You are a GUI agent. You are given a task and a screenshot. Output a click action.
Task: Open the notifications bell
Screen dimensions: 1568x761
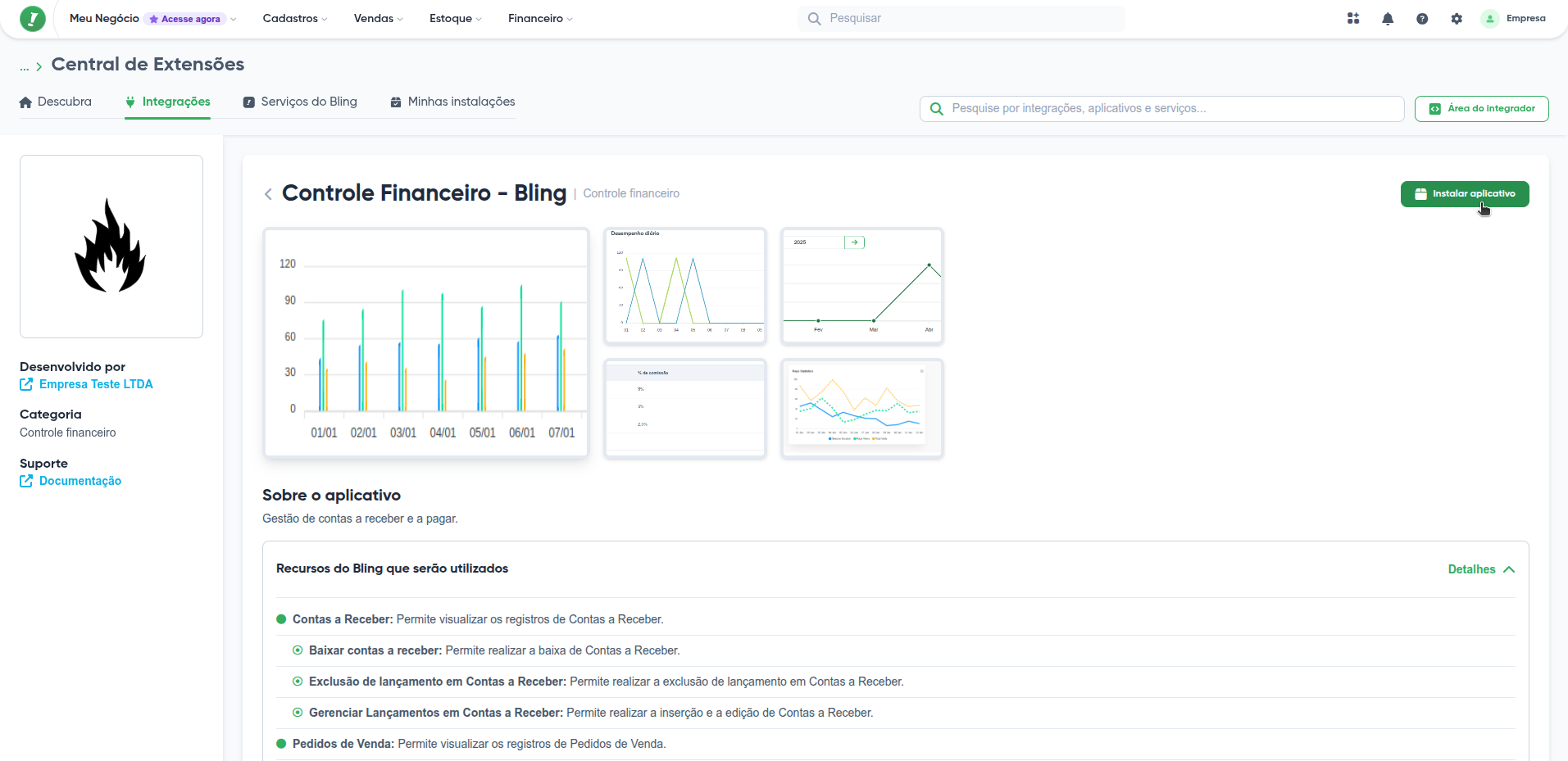1388,18
